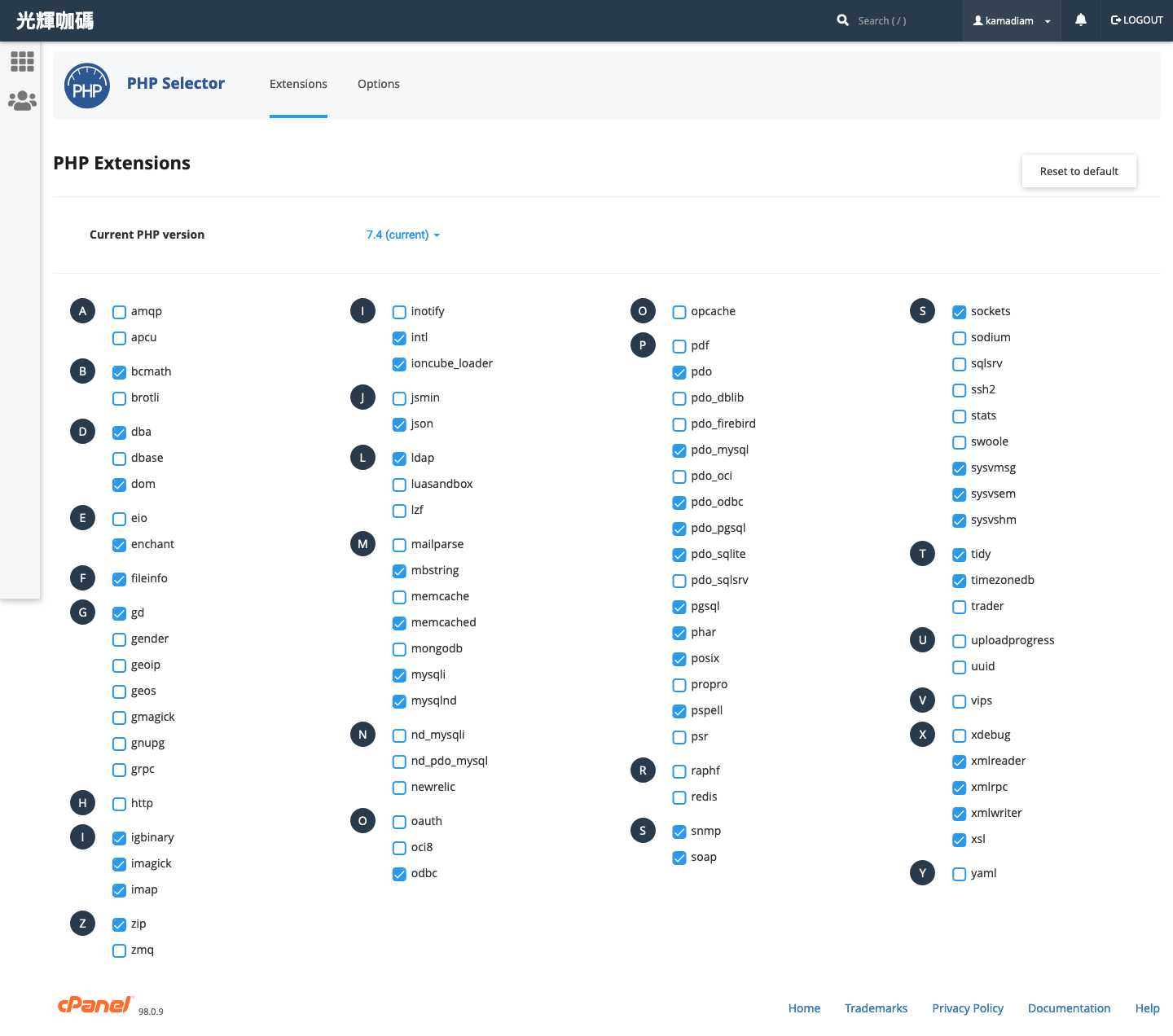
Task: Enable the redis extension checkbox
Action: [x=679, y=797]
